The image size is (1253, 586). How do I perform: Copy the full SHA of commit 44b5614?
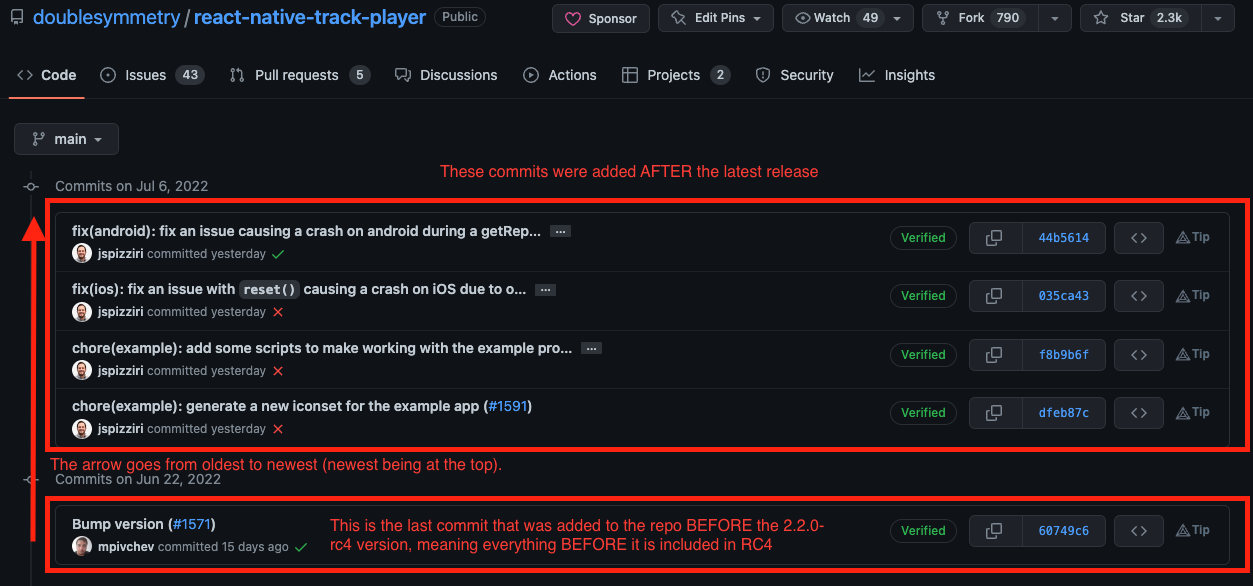995,237
